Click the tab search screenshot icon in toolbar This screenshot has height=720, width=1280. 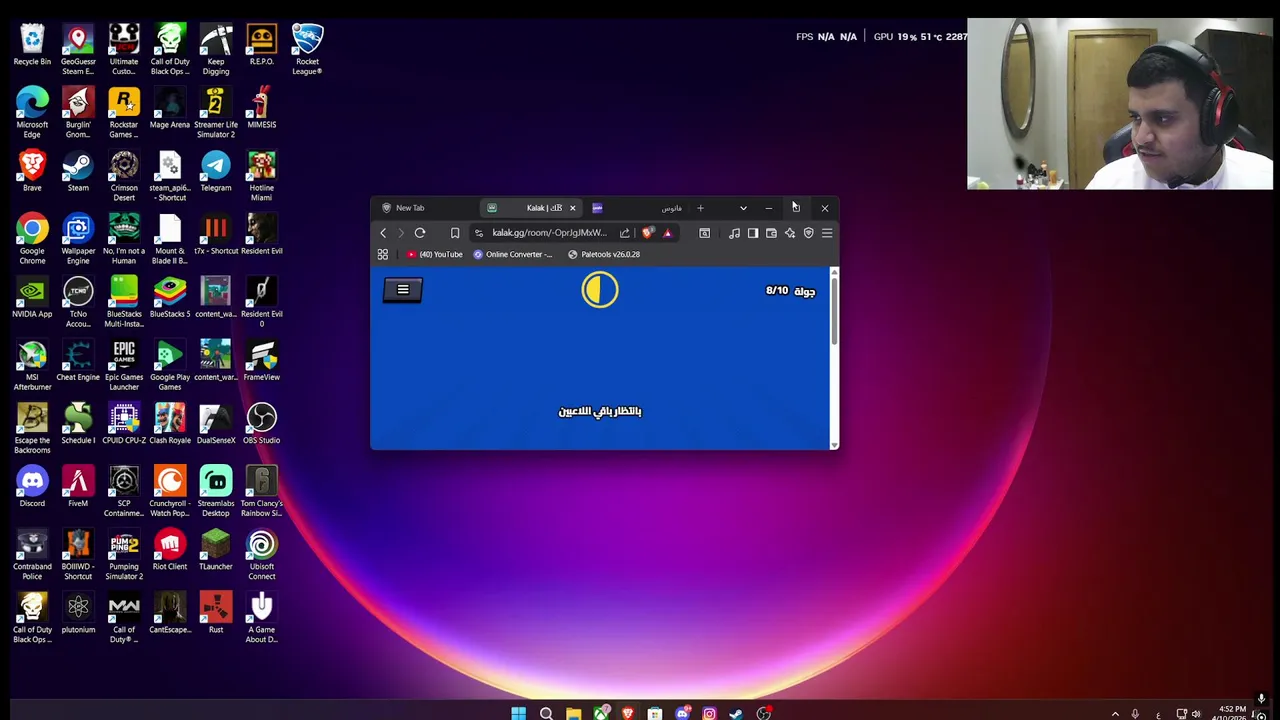click(x=705, y=233)
